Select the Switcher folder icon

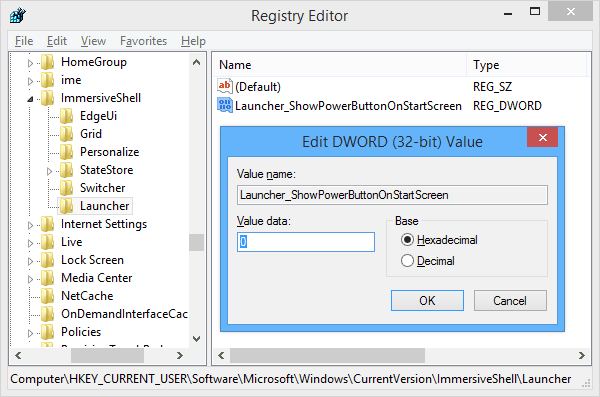pyautogui.click(x=67, y=188)
